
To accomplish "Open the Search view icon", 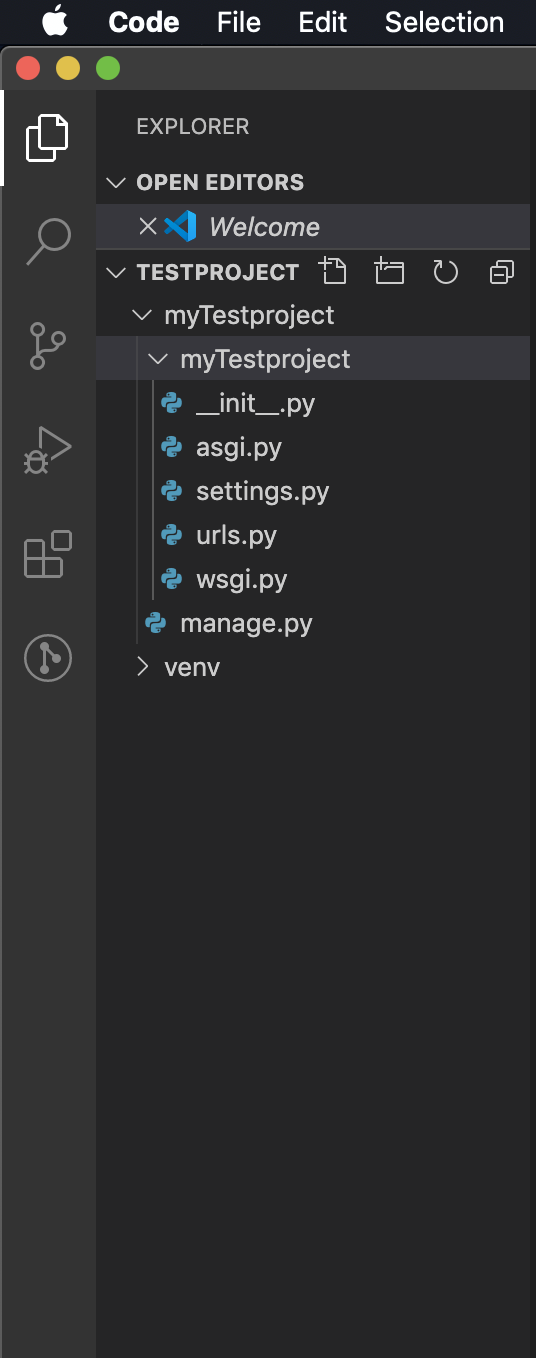I will point(48,242).
